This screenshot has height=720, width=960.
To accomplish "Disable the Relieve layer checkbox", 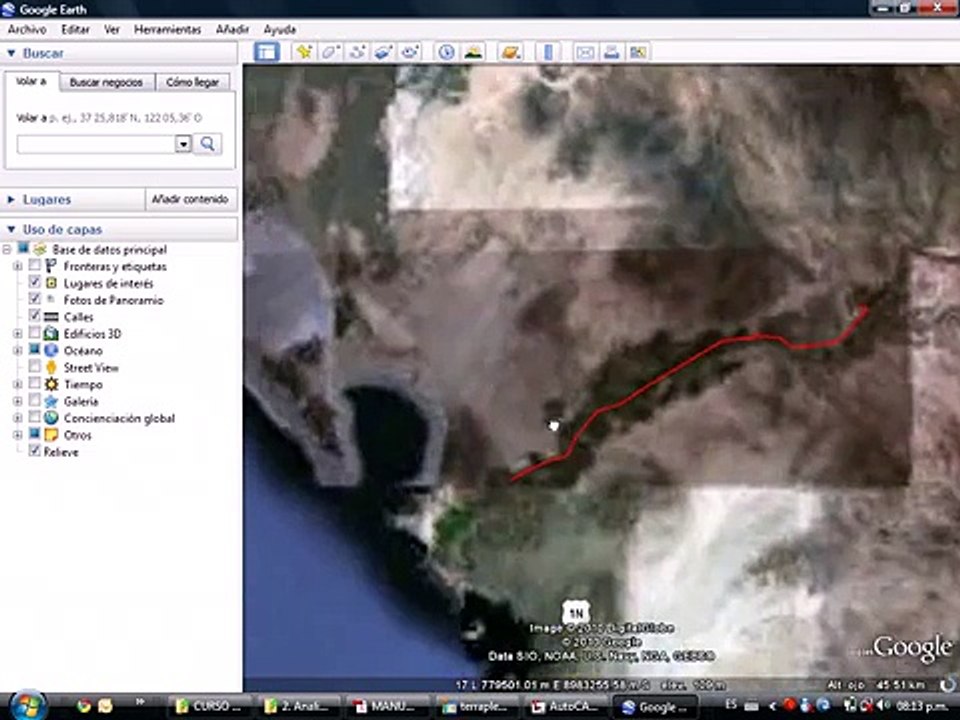I will tap(35, 451).
